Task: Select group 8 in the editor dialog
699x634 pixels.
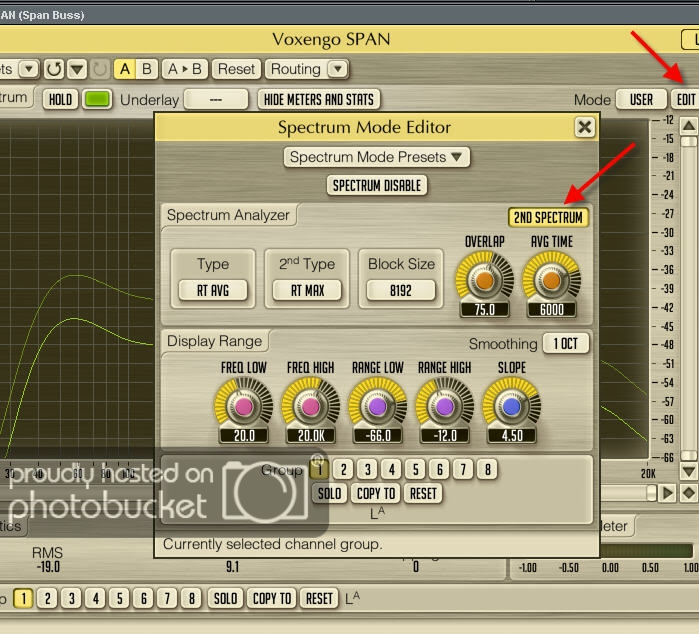Action: click(x=487, y=469)
